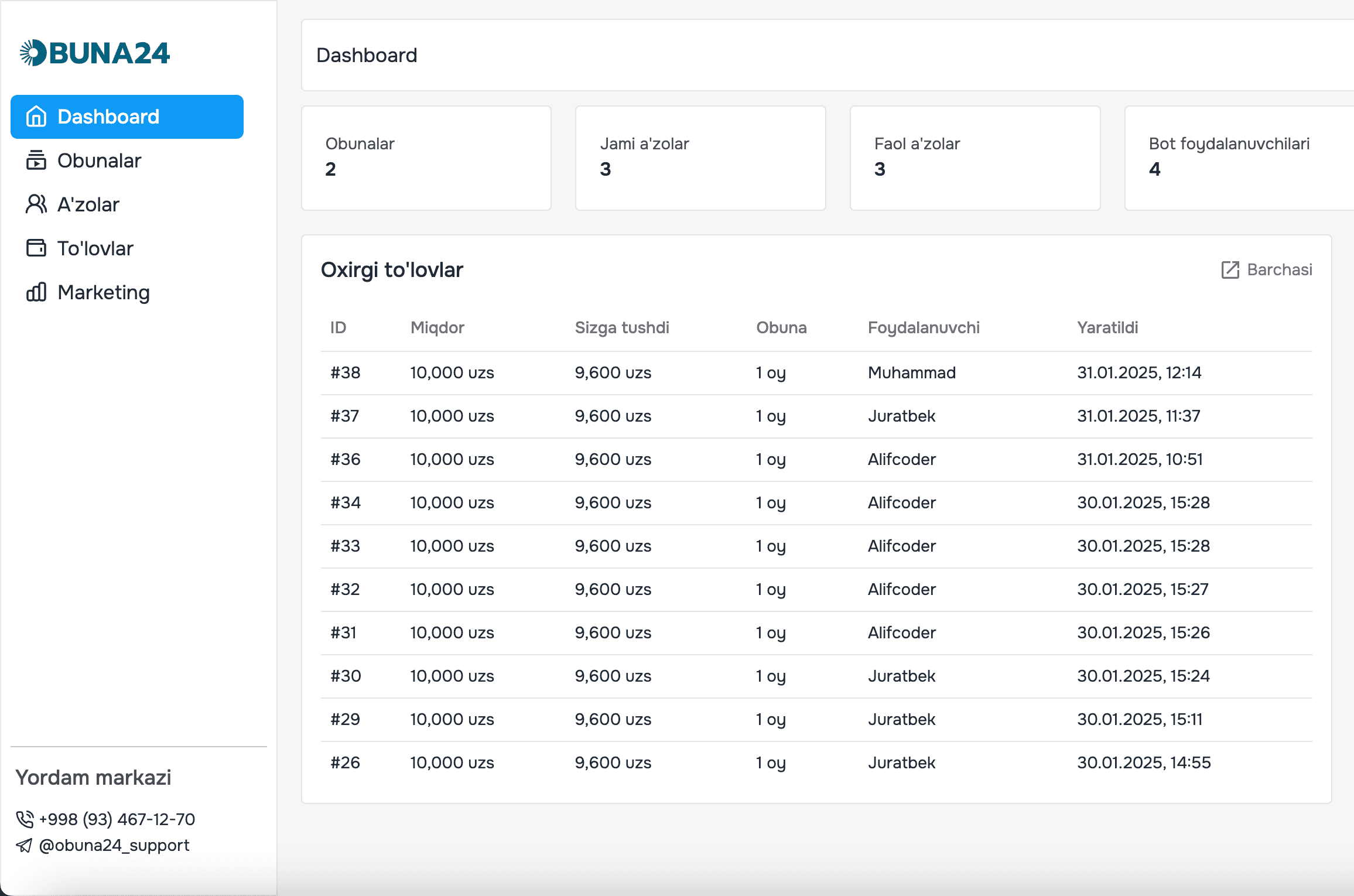Click 10,000 uzs amount in row #38
This screenshot has height=896, width=1354.
[452, 372]
